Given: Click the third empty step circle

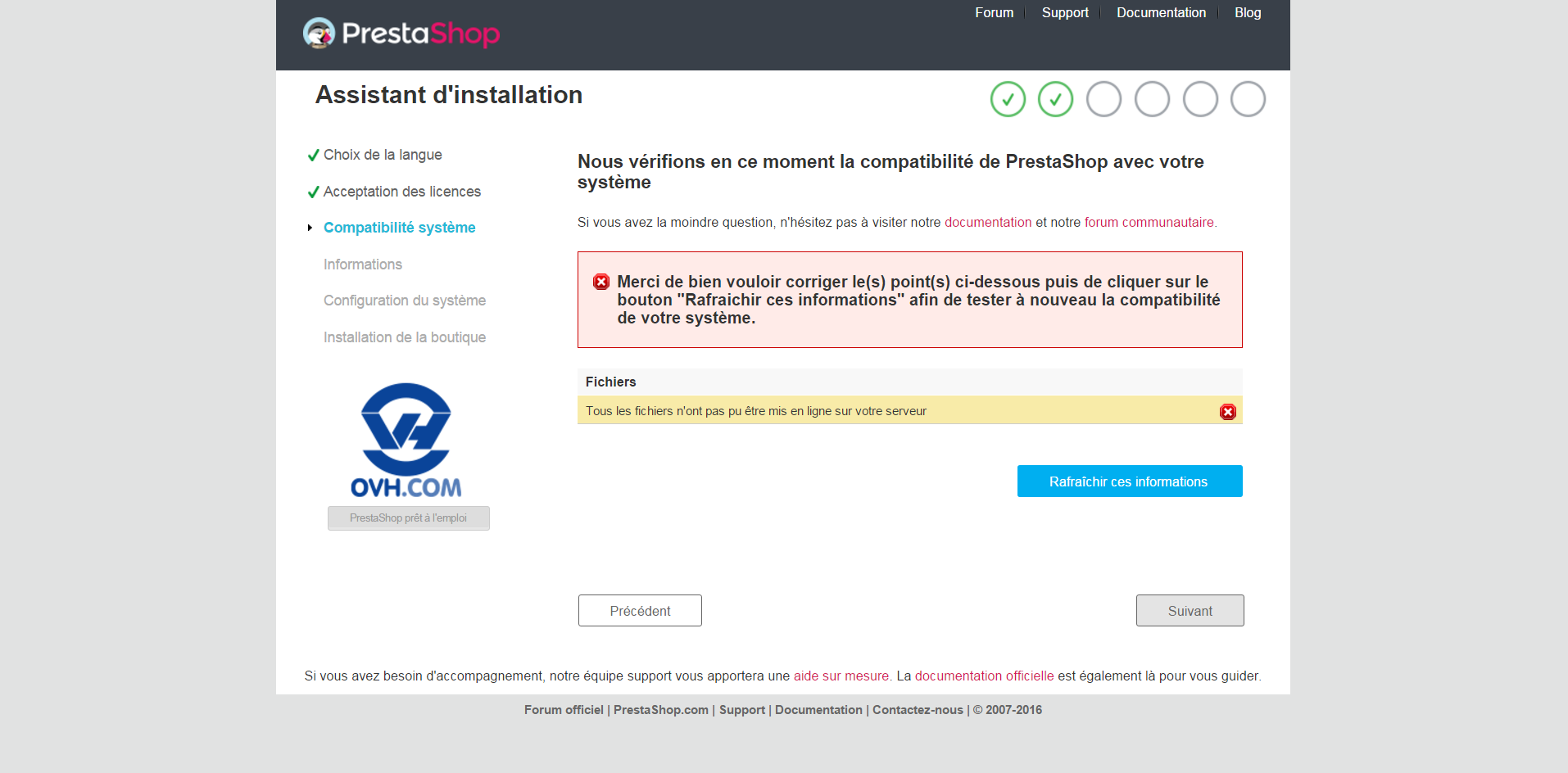Looking at the screenshot, I should pos(1200,99).
